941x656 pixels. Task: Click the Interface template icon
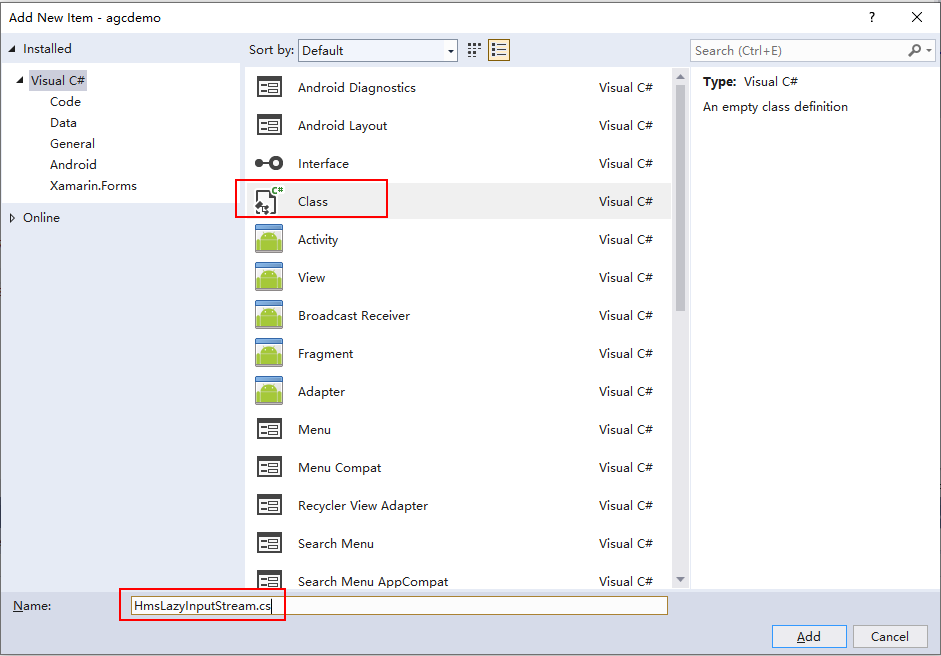click(x=269, y=164)
